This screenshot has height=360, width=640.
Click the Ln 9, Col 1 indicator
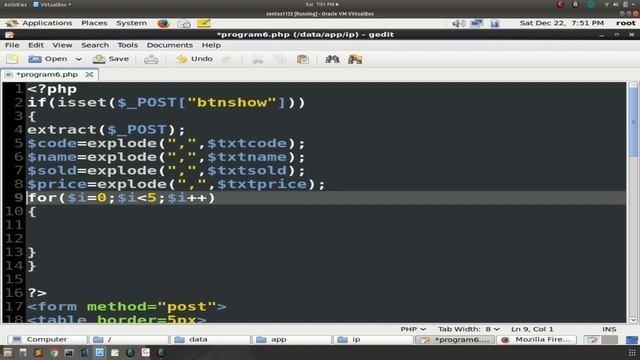[532, 329]
